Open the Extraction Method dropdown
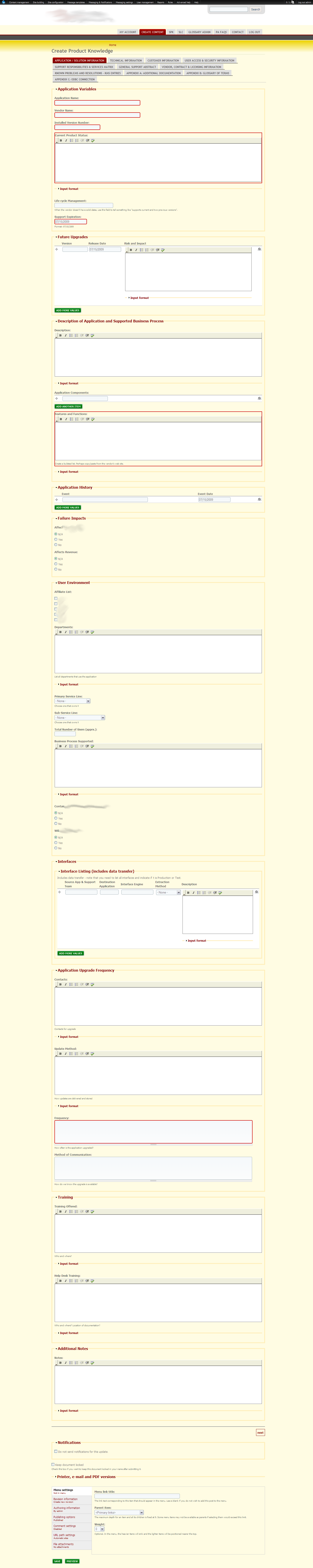The width and height of the screenshot is (313, 1568). click(x=169, y=892)
